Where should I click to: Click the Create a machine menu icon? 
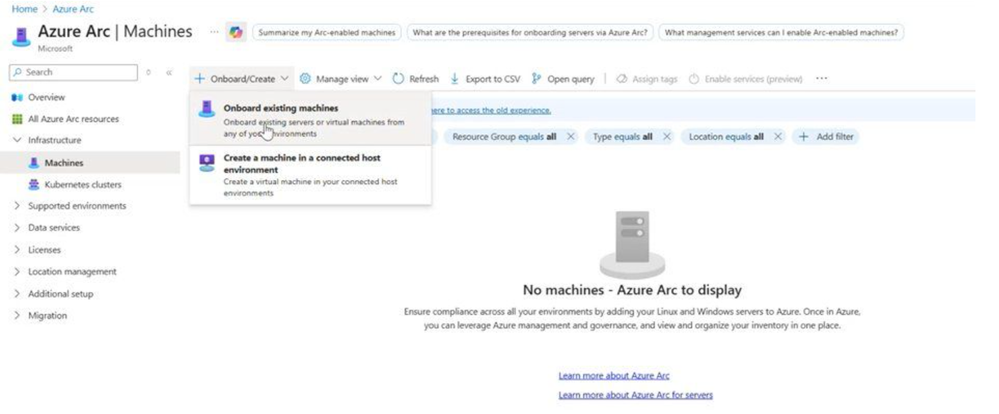(x=206, y=163)
